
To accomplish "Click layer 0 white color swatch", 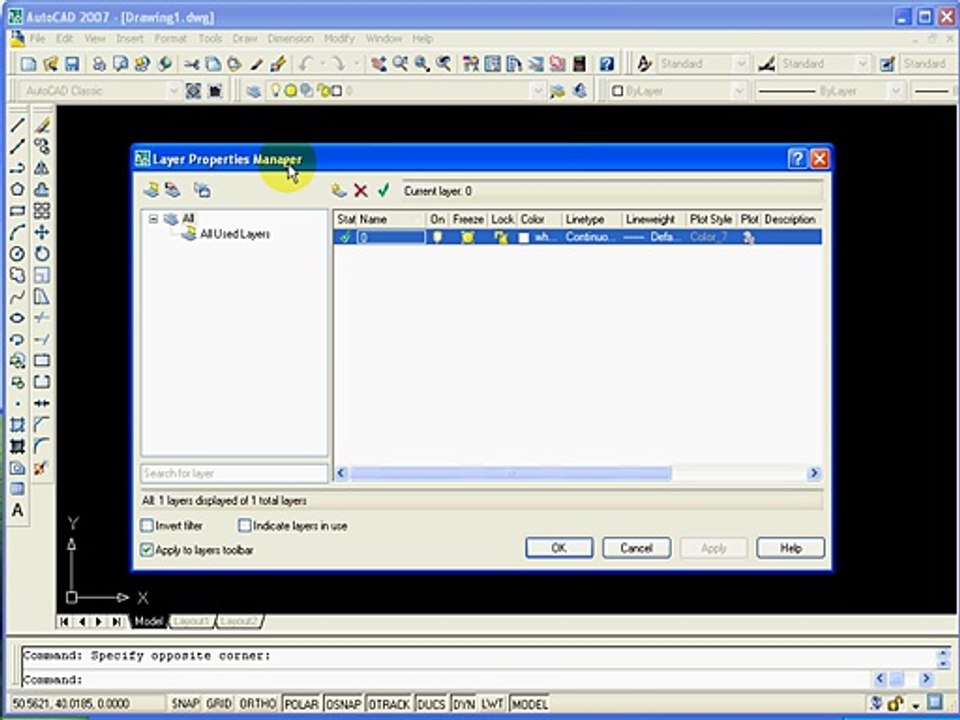I will tap(523, 238).
